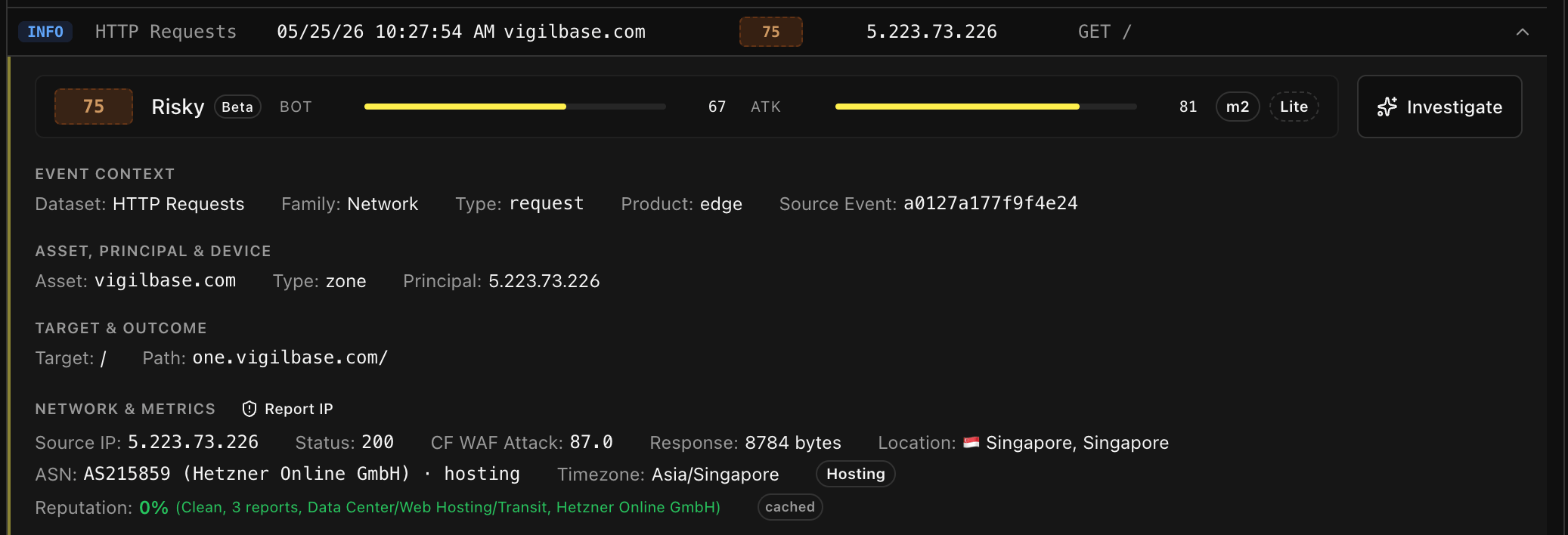This screenshot has width=1568, height=535.
Task: Click the green reputation details text
Action: [x=448, y=507]
